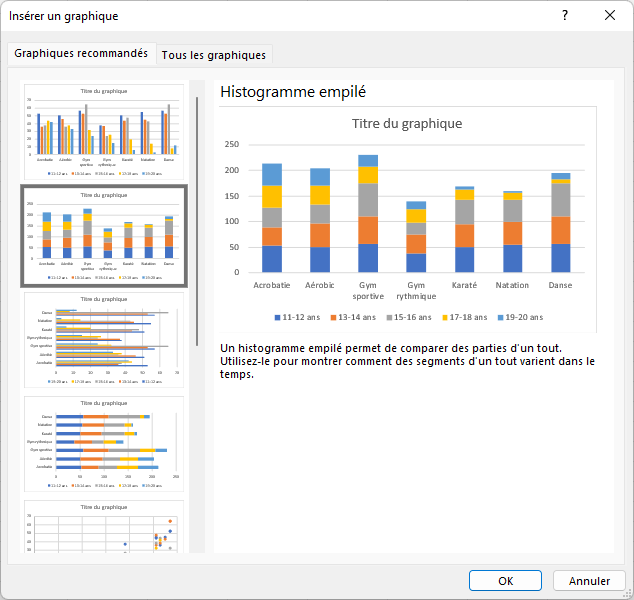Switch to the Tous les graphiques tab
Screen dimensions: 634x600
point(214,55)
